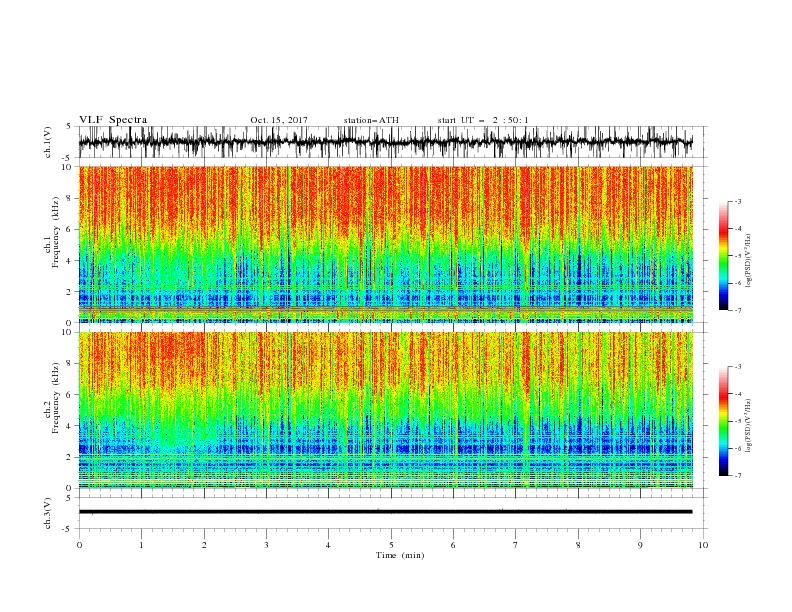Click the lower color bar 'log(PSD)(V²/Hz)' label
Viewport: 792px width, 612px height.
click(x=748, y=426)
